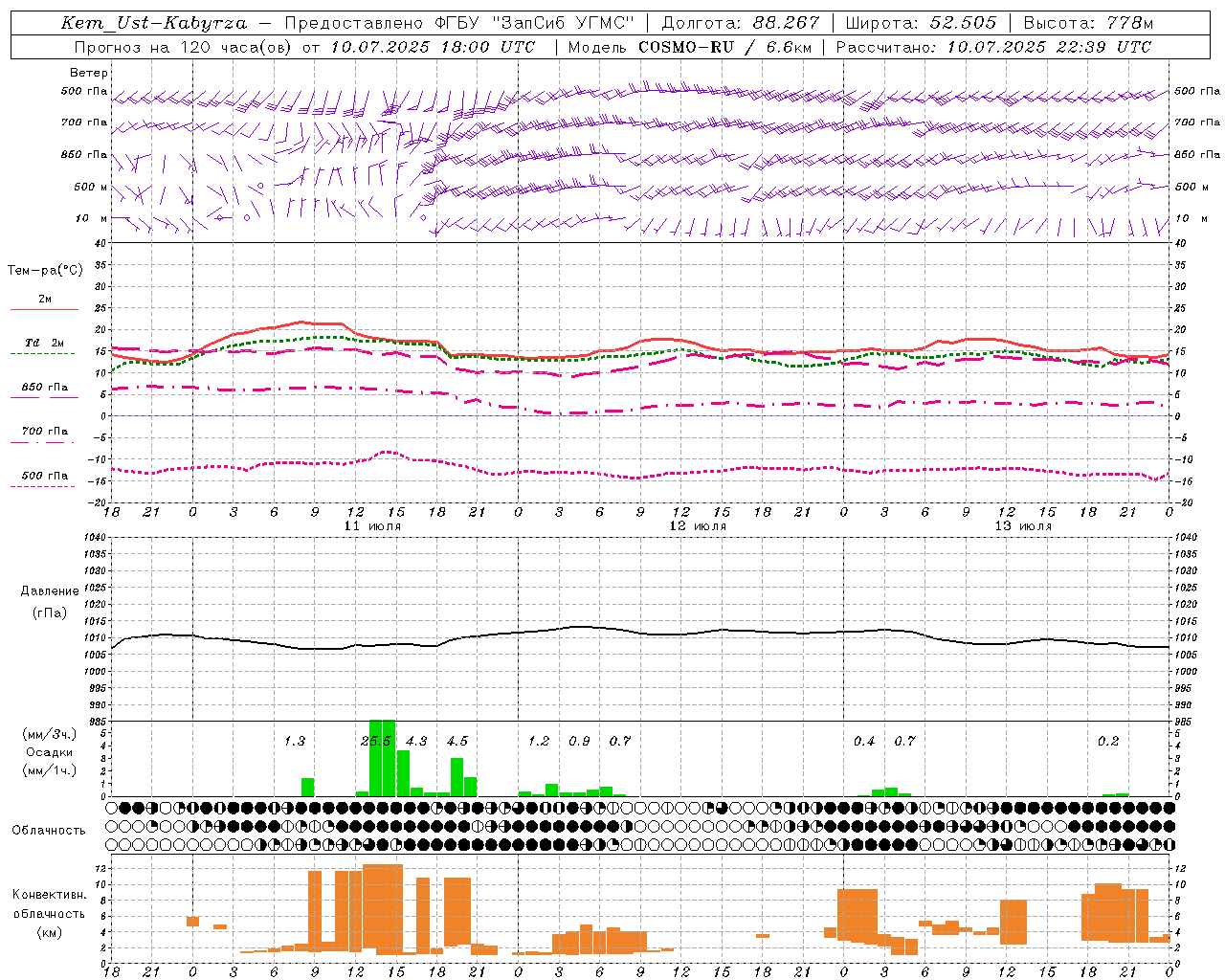Image resolution: width=1225 pixels, height=980 pixels.
Task: Click the Конвективн. облачность label
Action: [x=49, y=904]
